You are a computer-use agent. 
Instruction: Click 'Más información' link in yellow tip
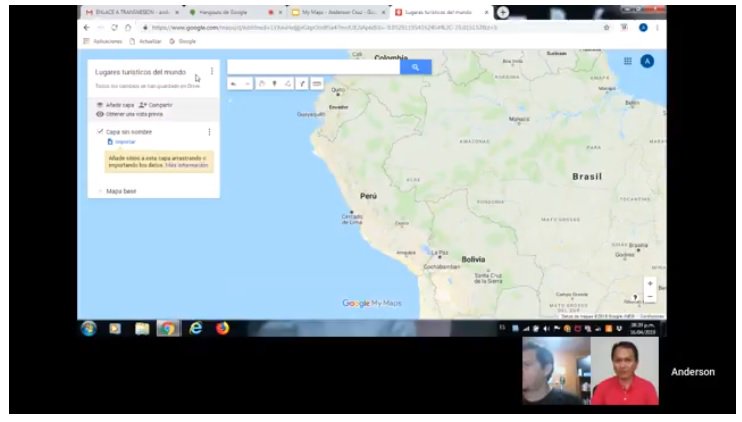[x=187, y=165]
